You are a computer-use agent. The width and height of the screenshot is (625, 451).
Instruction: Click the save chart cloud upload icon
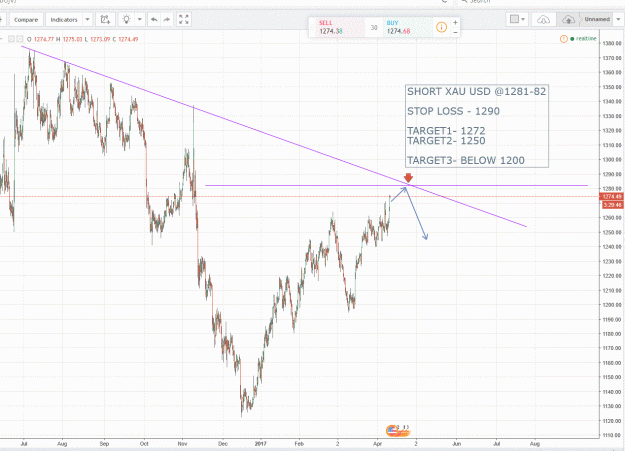[x=568, y=19]
